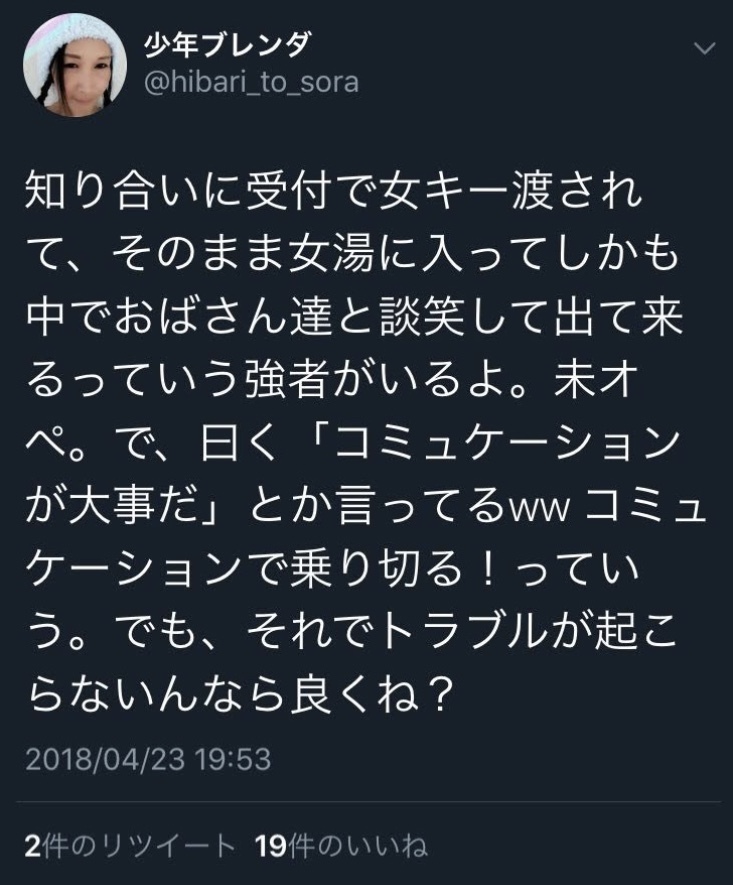733x885 pixels.
Task: Tap the 少年ブレンダ profile picture
Action: tap(75, 66)
